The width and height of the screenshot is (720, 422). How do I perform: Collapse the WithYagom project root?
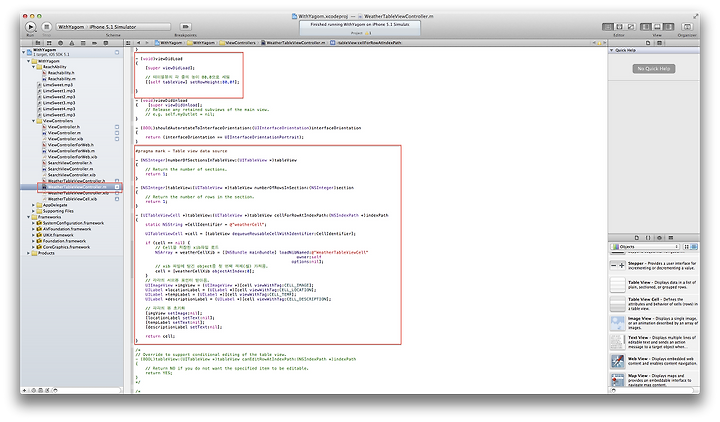pos(24,52)
